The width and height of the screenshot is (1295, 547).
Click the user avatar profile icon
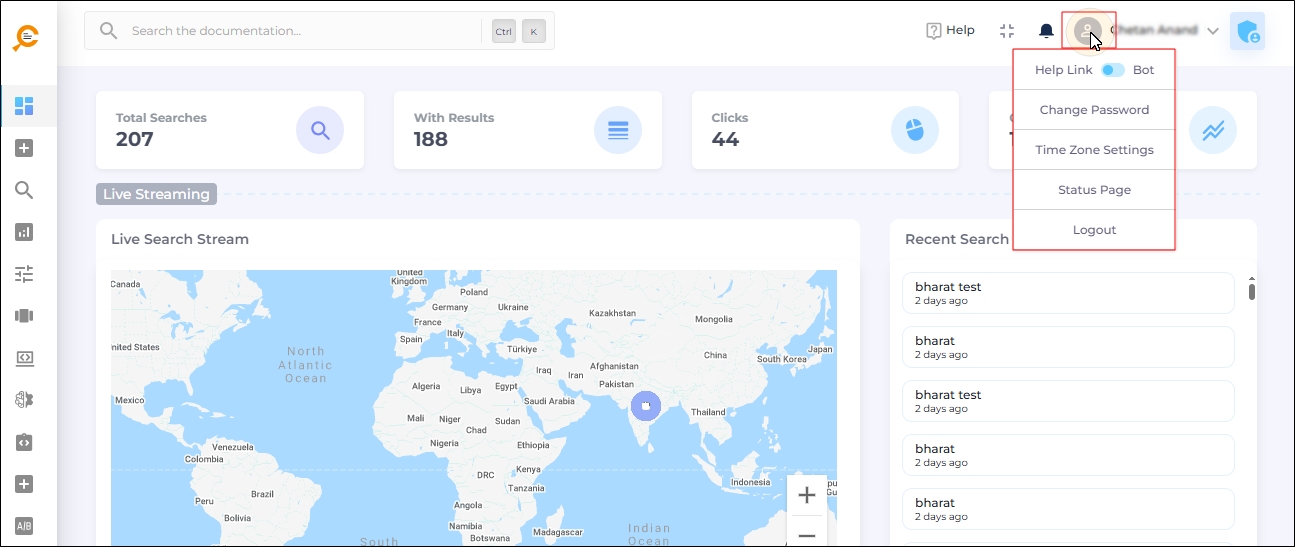point(1087,31)
